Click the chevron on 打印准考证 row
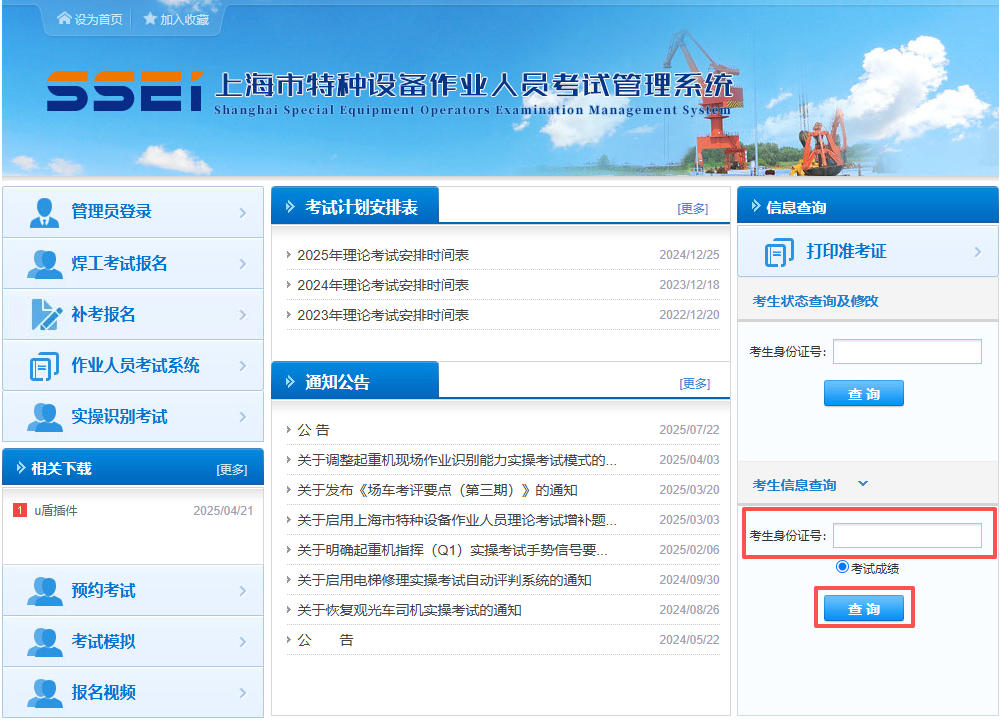Image resolution: width=1001 pixels, height=722 pixels. [977, 252]
